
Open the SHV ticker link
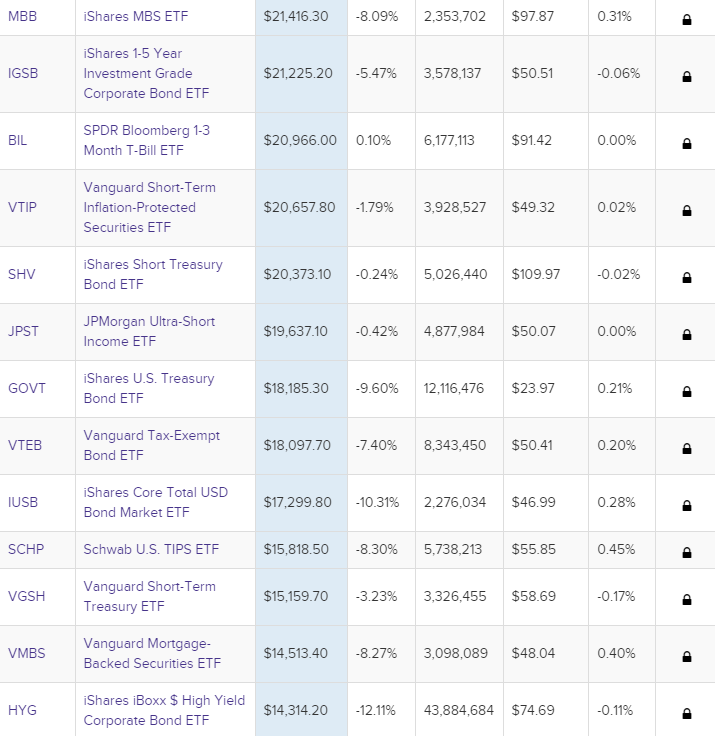click(x=22, y=274)
